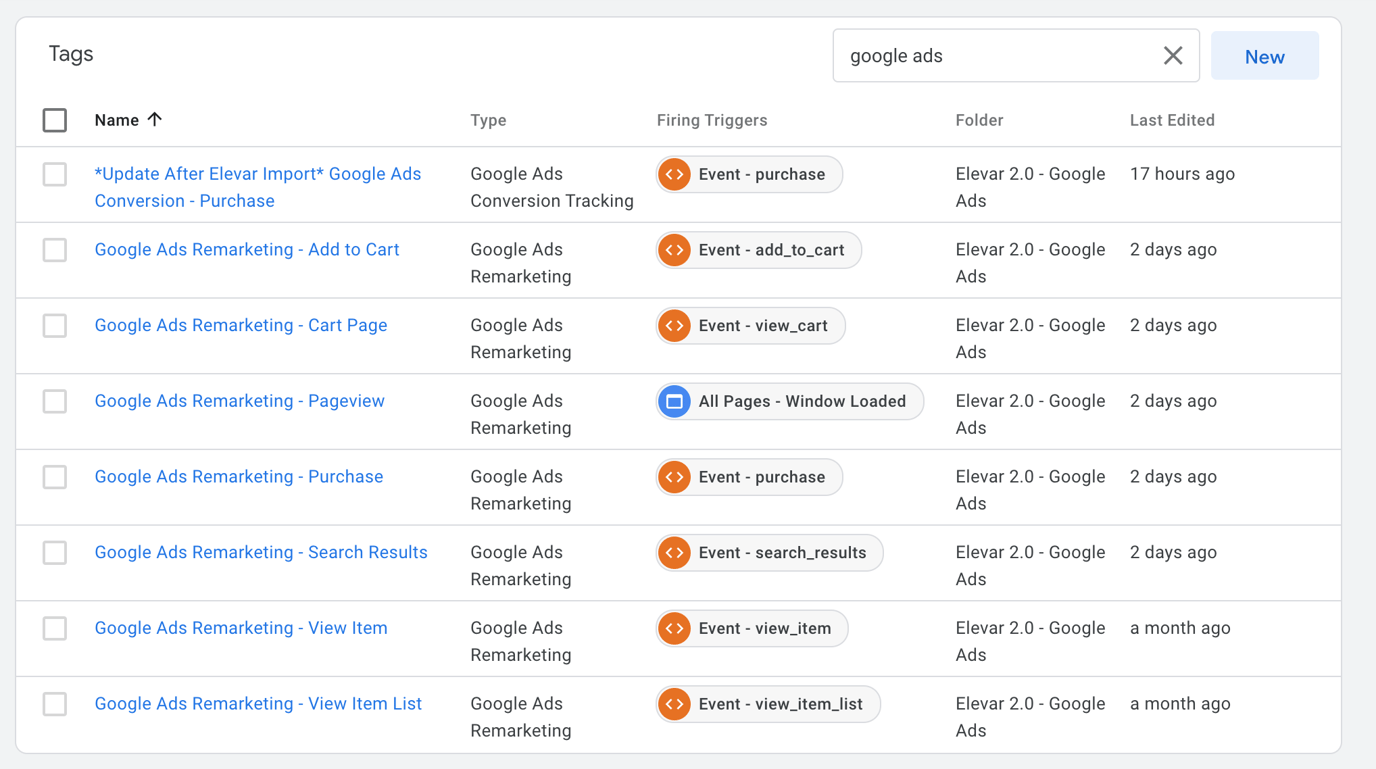Tick the checkbox for Remarketing - Pageview tag
This screenshot has height=769, width=1376.
click(55, 402)
